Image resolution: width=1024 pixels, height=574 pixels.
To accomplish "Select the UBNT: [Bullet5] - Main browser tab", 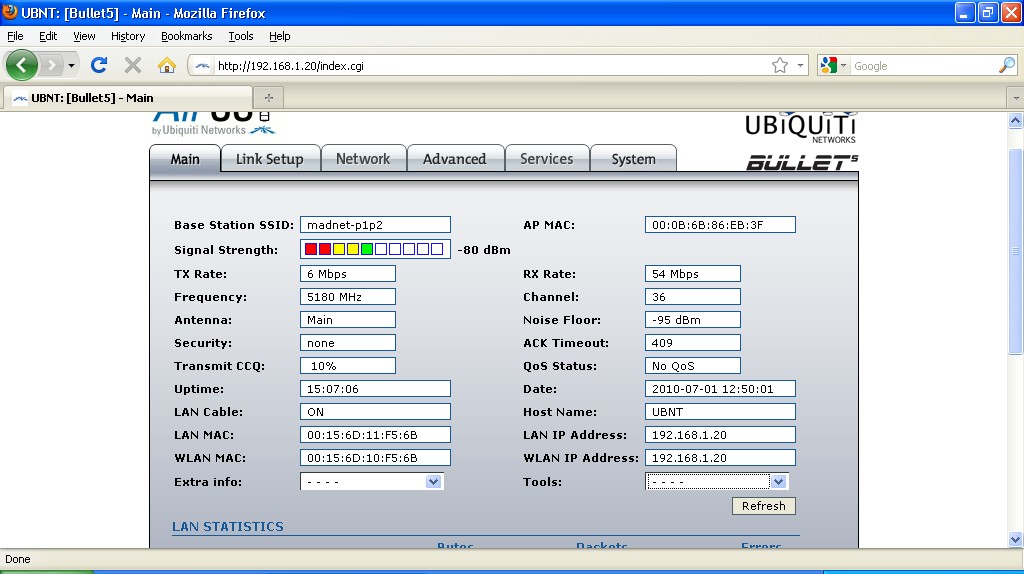I will (127, 98).
